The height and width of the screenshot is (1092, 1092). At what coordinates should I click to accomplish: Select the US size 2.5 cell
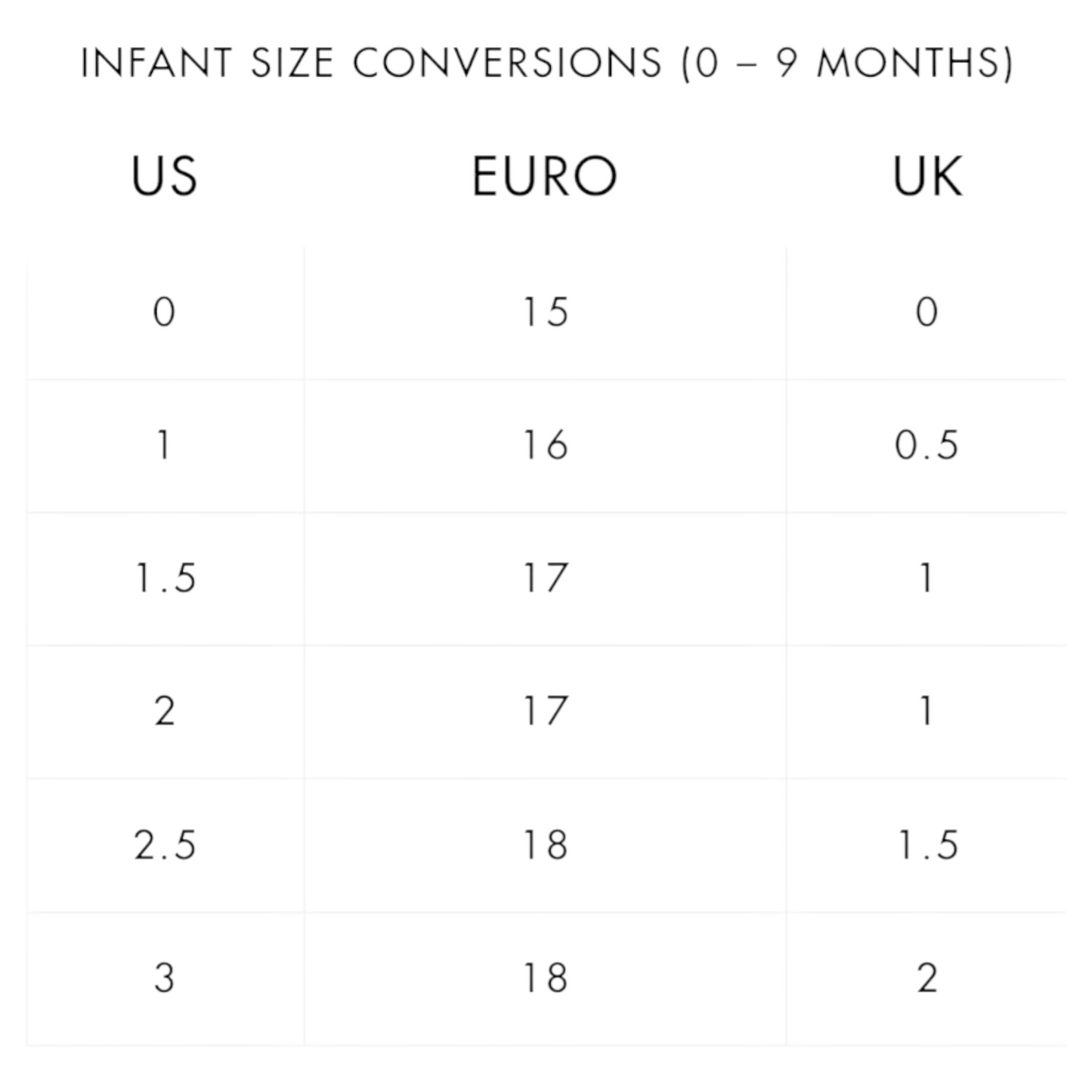[x=165, y=845]
